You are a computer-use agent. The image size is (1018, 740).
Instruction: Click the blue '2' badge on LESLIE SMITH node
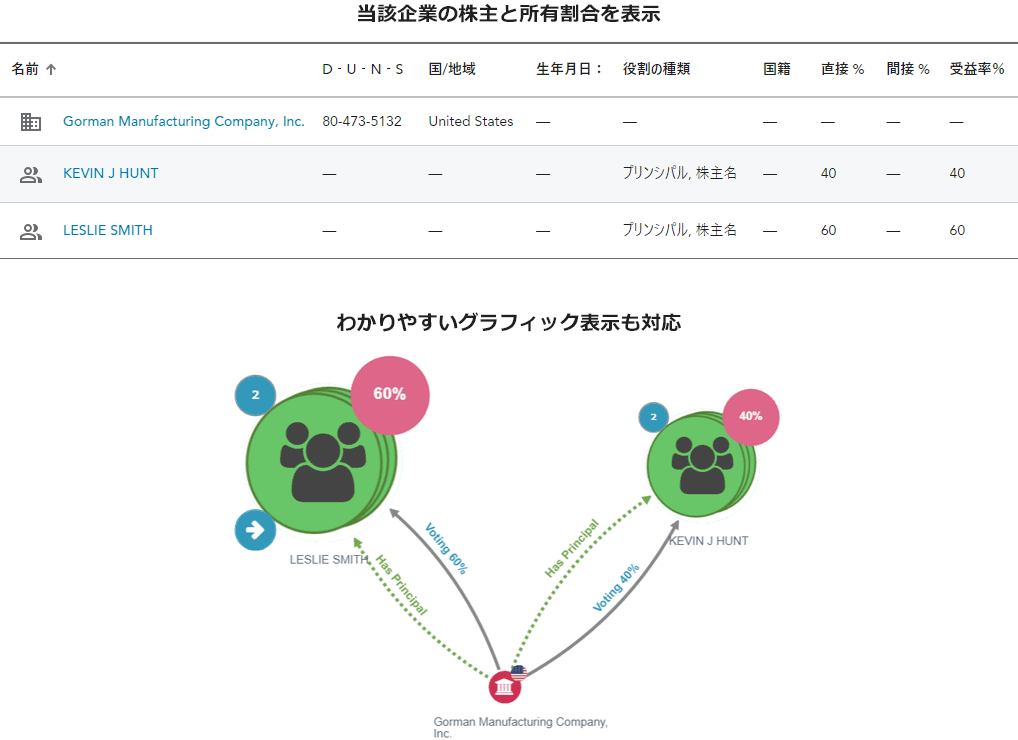point(255,395)
